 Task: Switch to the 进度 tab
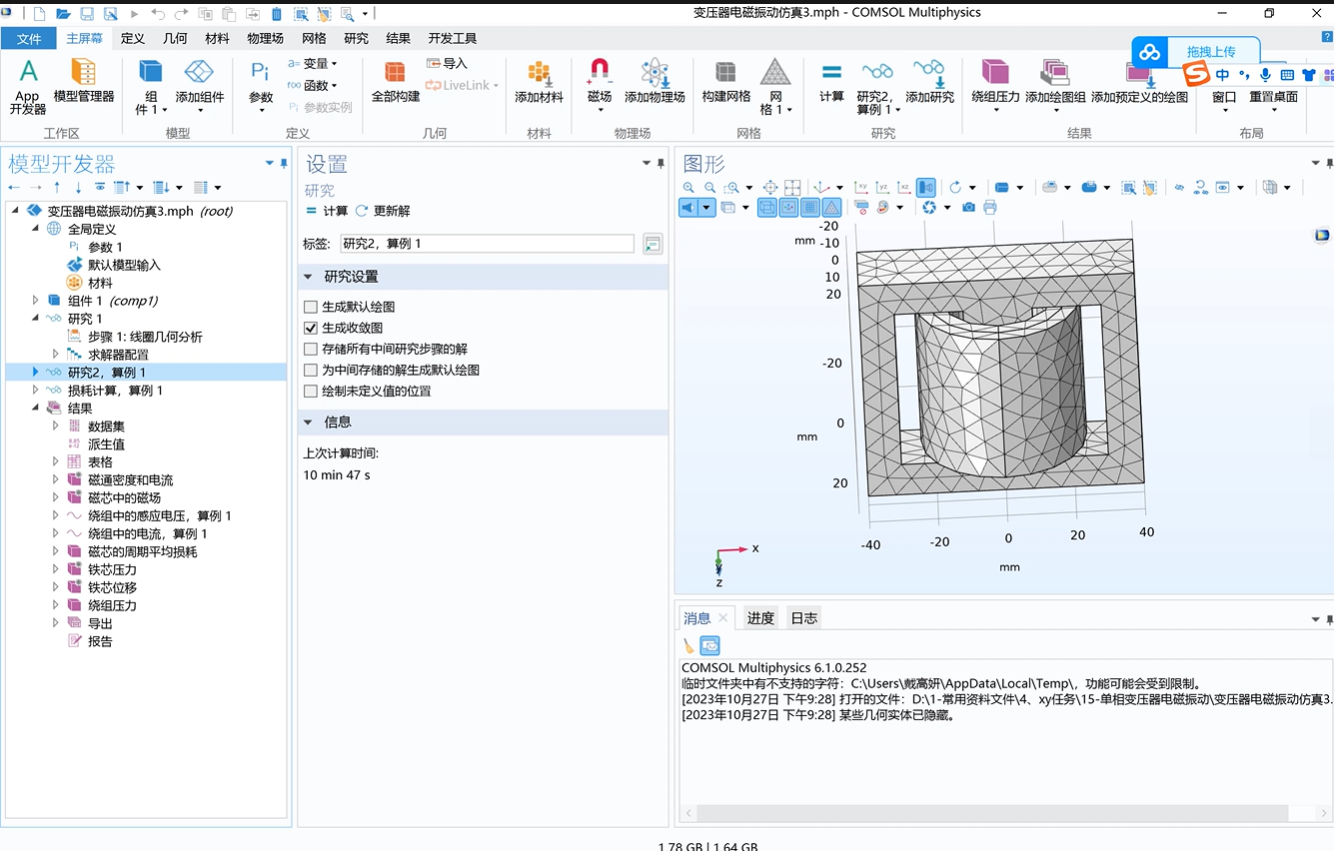[x=760, y=618]
